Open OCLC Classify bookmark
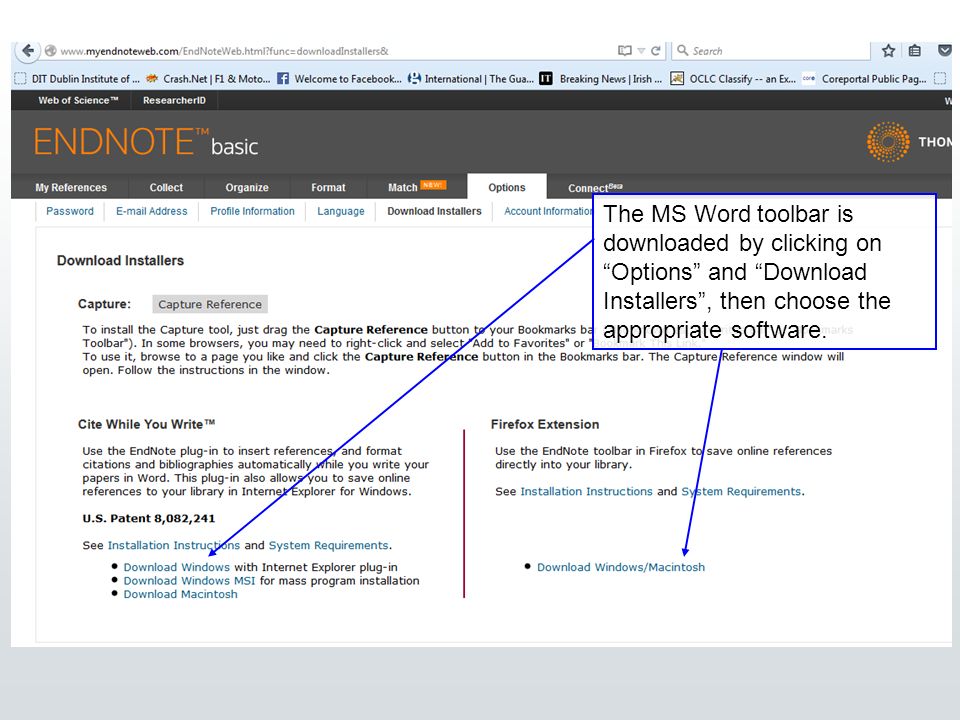The width and height of the screenshot is (960, 720). [x=733, y=79]
